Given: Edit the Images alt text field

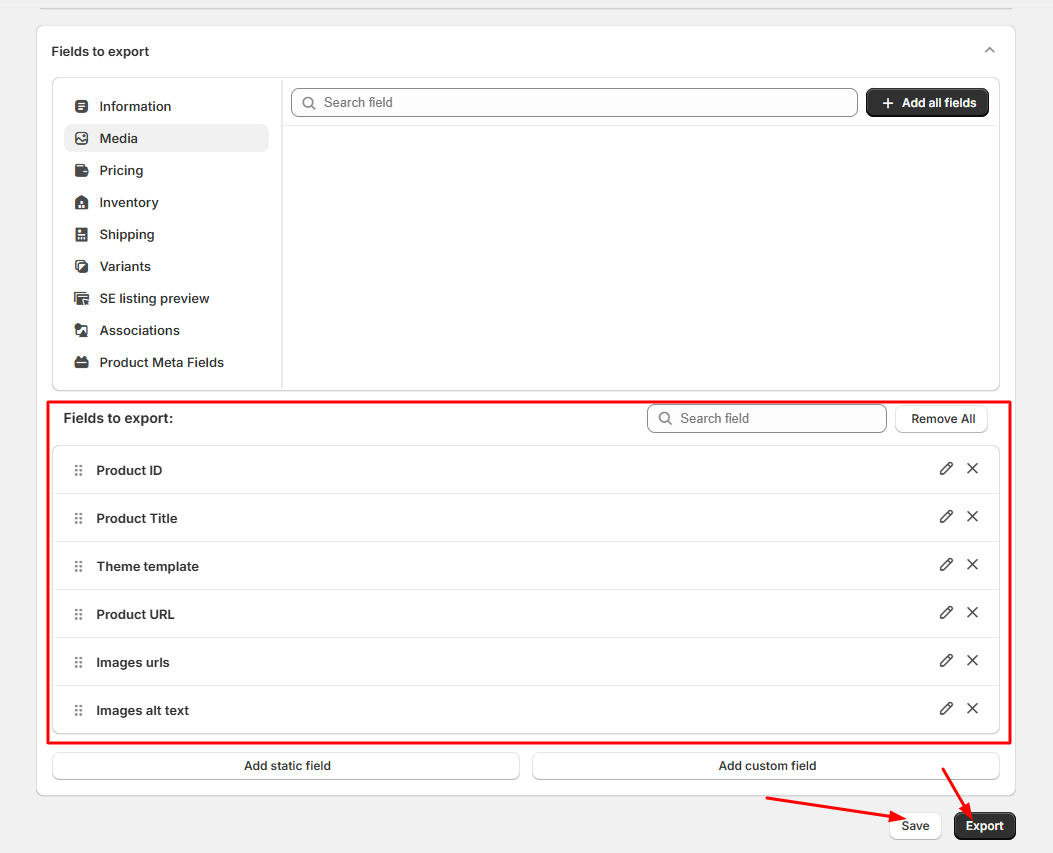Looking at the screenshot, I should [x=946, y=709].
